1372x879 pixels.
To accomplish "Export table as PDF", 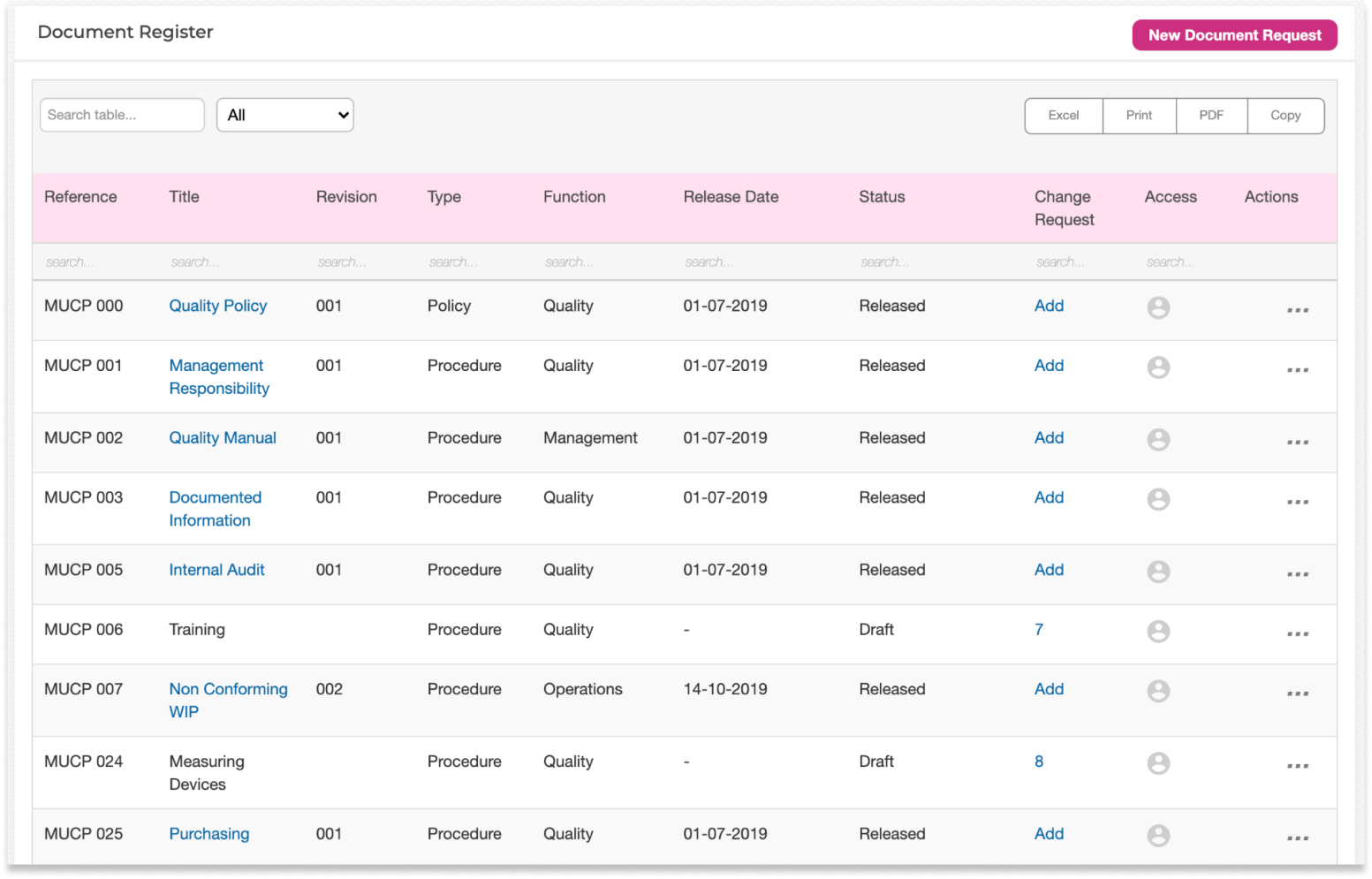I will (1211, 116).
